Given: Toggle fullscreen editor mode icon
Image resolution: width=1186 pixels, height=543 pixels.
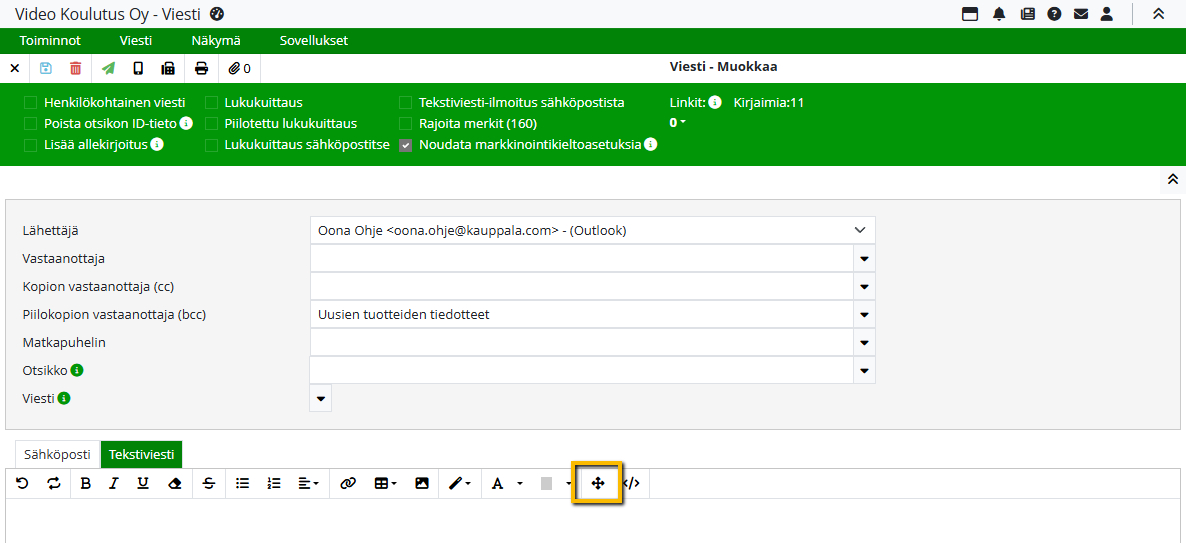Looking at the screenshot, I should pyautogui.click(x=598, y=483).
